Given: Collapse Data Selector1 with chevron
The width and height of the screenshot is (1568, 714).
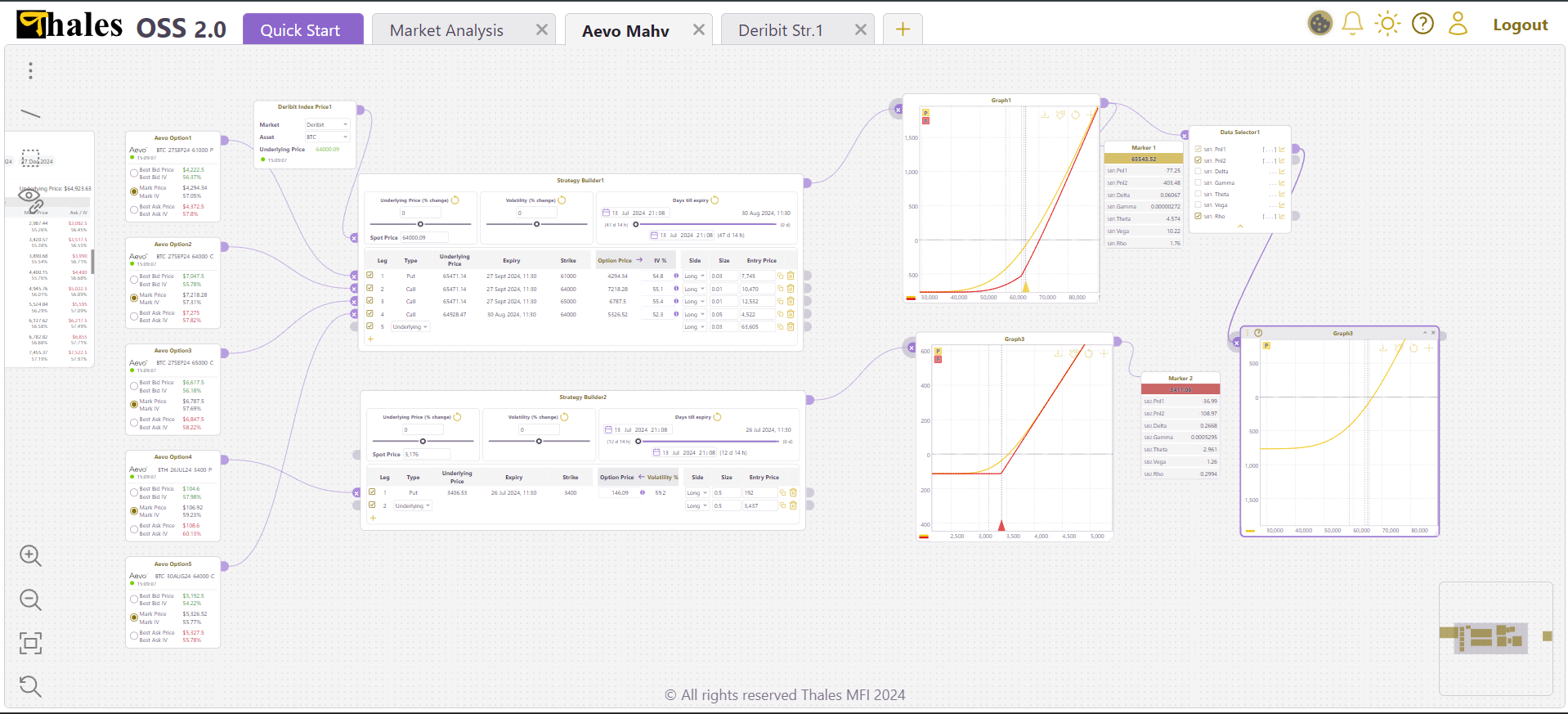Looking at the screenshot, I should point(1239,227).
